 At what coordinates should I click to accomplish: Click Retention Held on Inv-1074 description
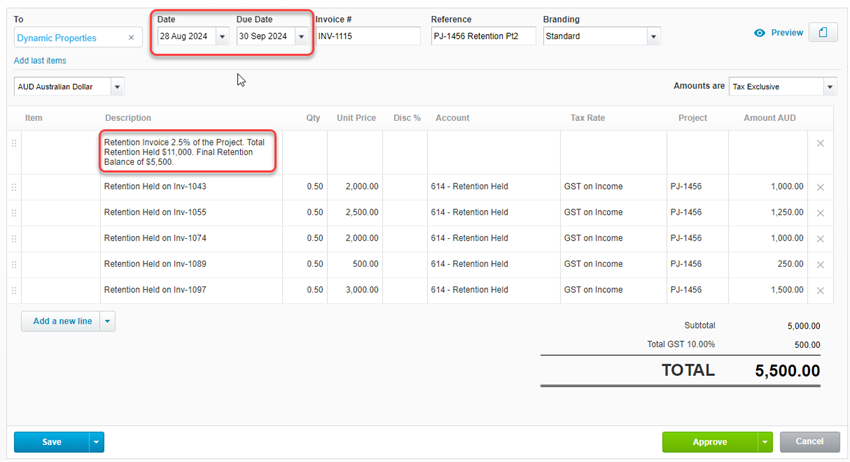(x=155, y=238)
